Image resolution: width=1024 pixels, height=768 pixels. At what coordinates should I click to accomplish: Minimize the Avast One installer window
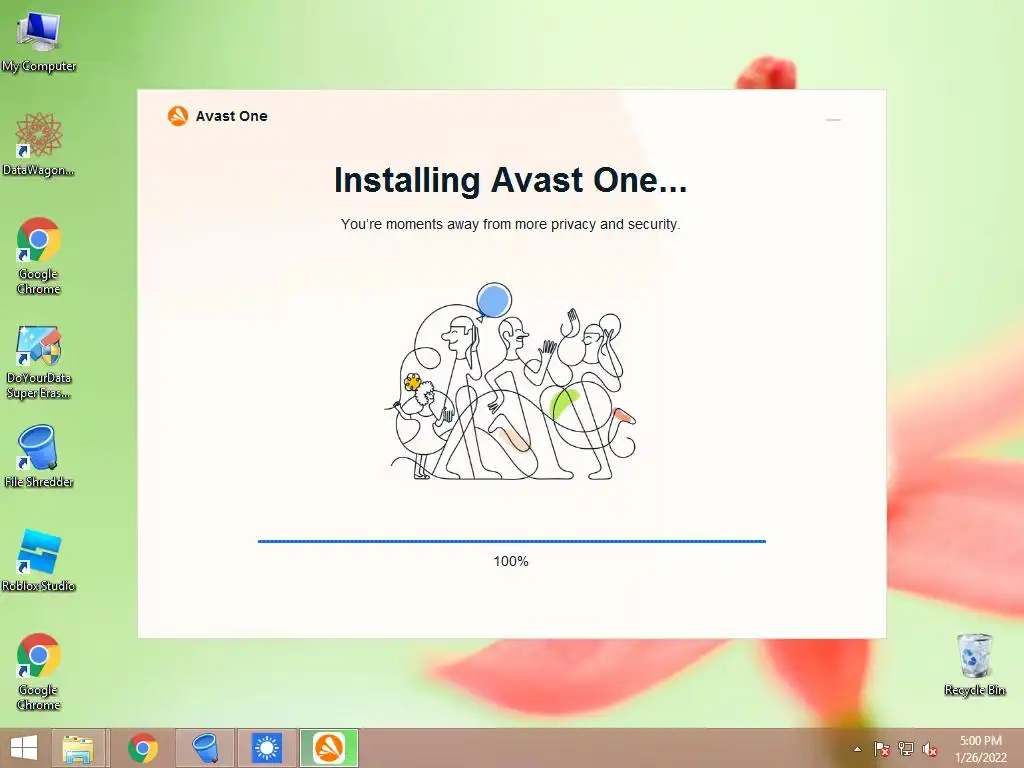click(833, 120)
